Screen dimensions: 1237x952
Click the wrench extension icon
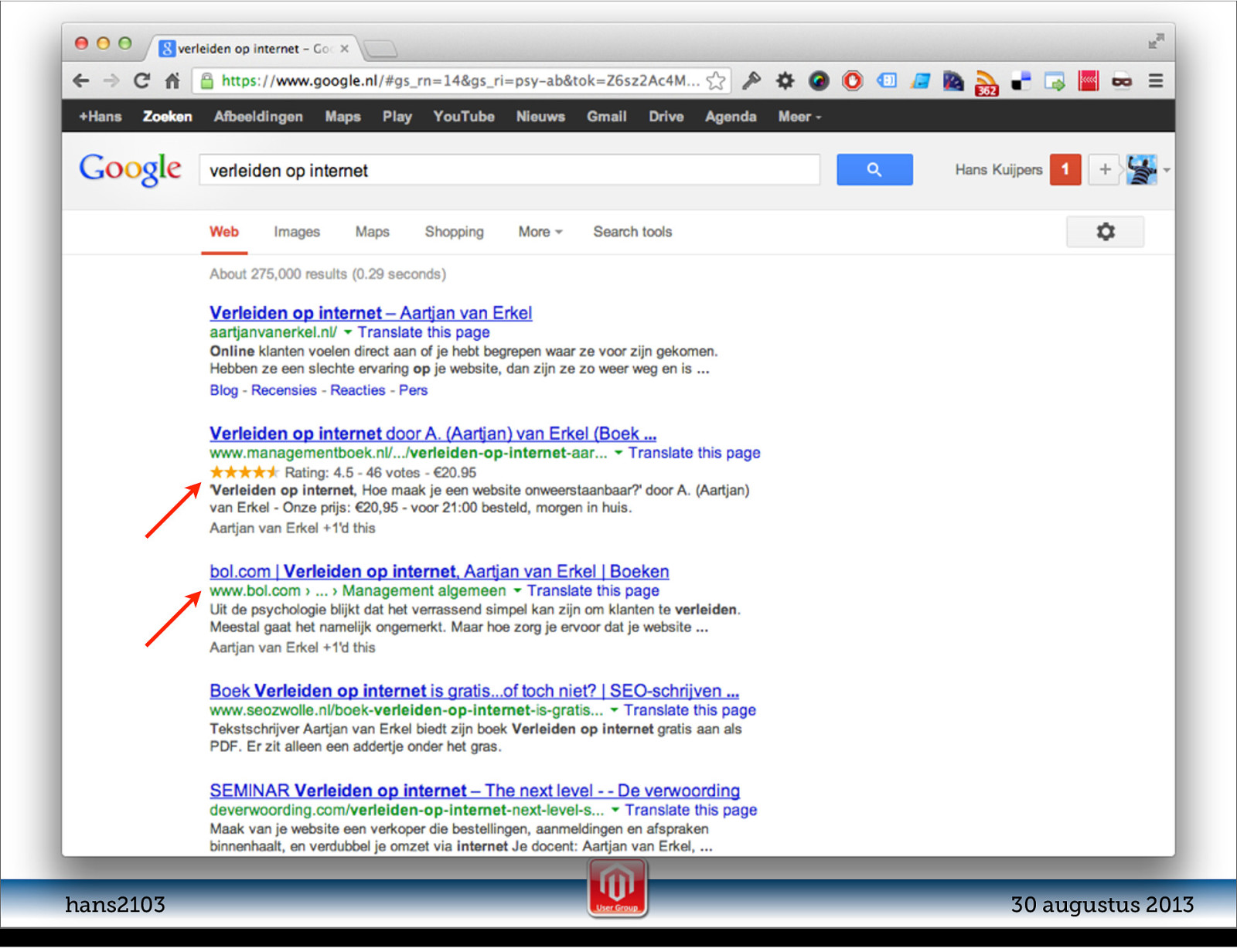click(x=751, y=80)
